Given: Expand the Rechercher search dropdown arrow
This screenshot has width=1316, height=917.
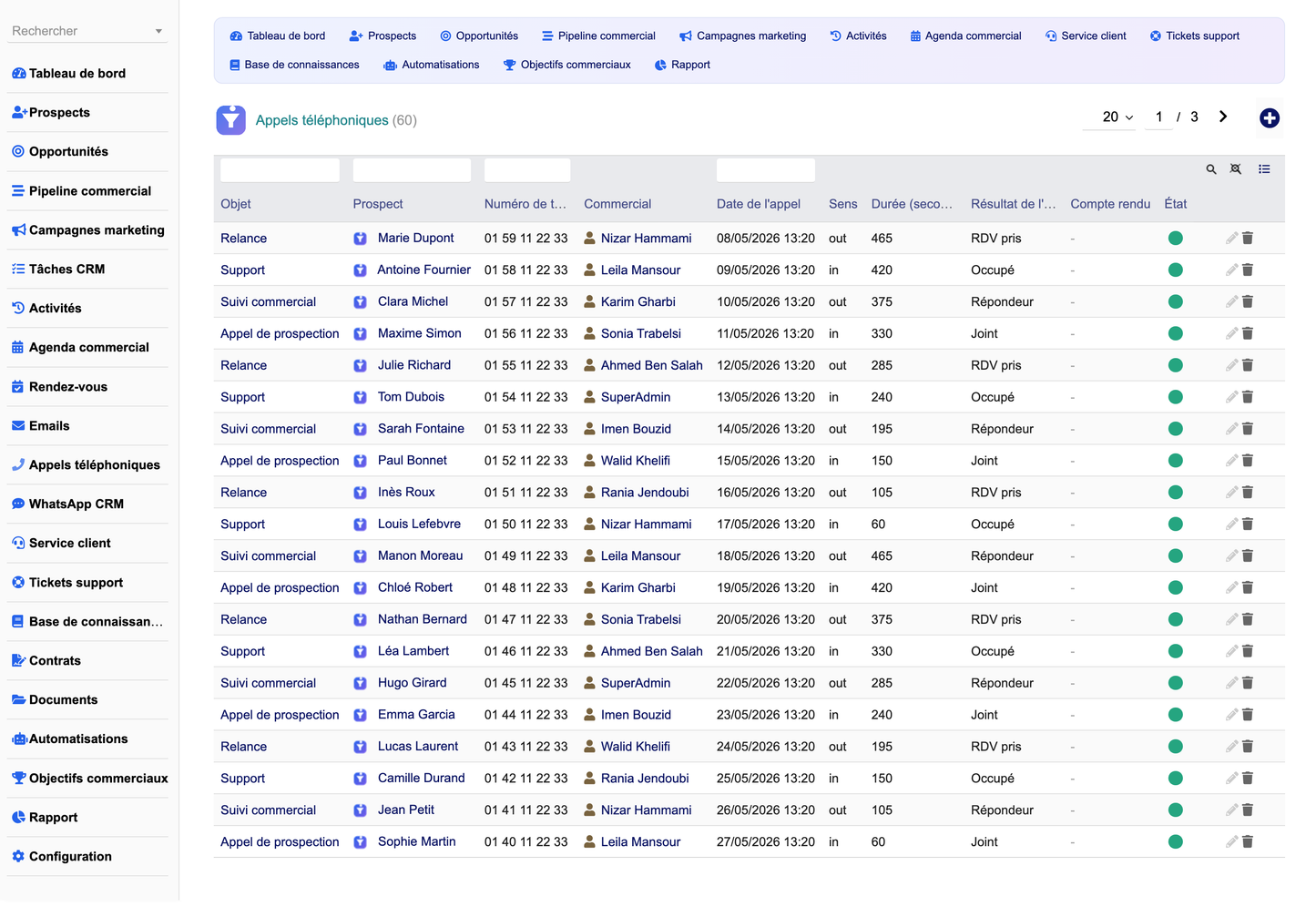Looking at the screenshot, I should click(158, 31).
